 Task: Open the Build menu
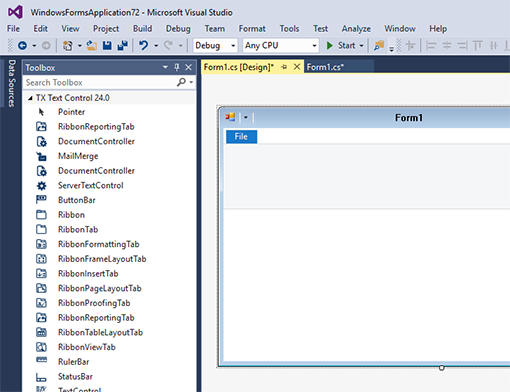(142, 29)
